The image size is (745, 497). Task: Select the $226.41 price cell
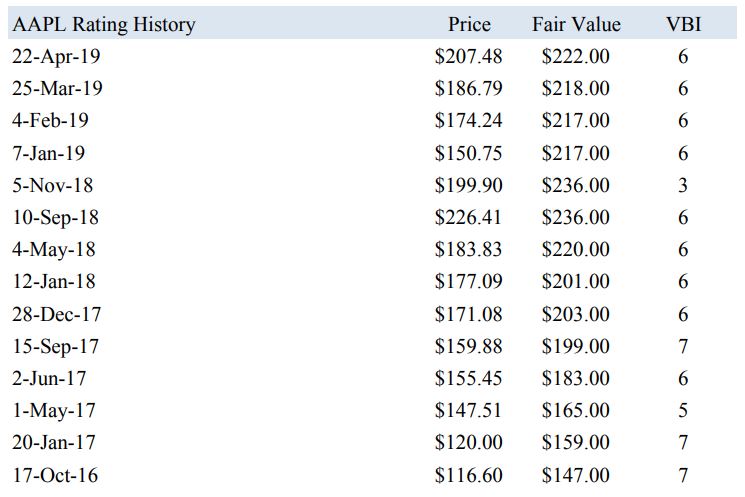469,217
